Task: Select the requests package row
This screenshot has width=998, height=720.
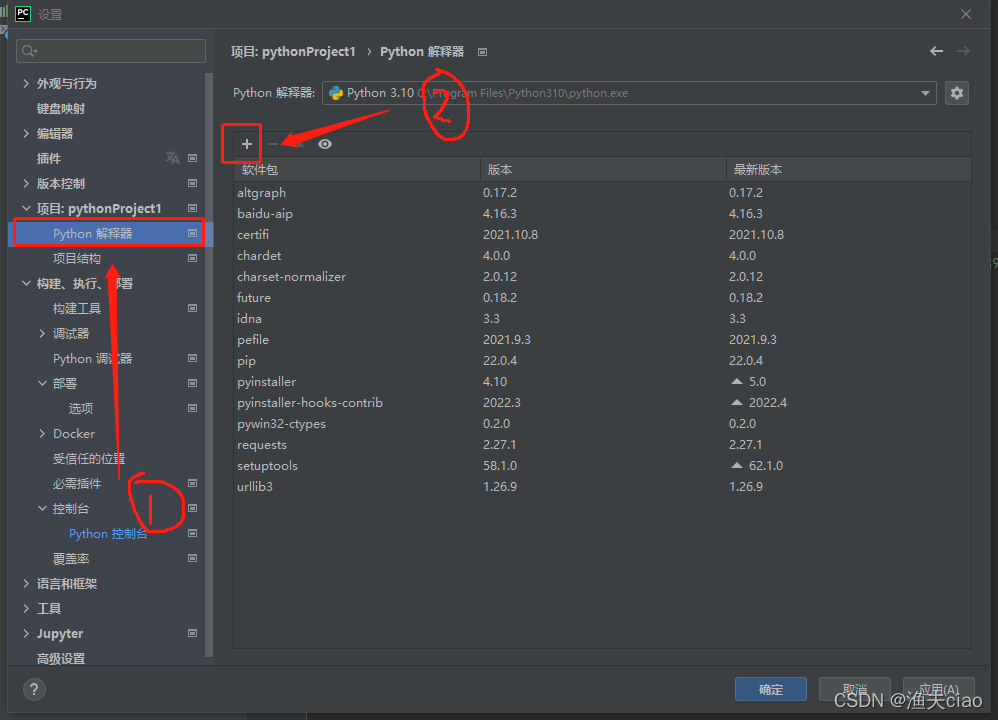Action: coord(602,444)
